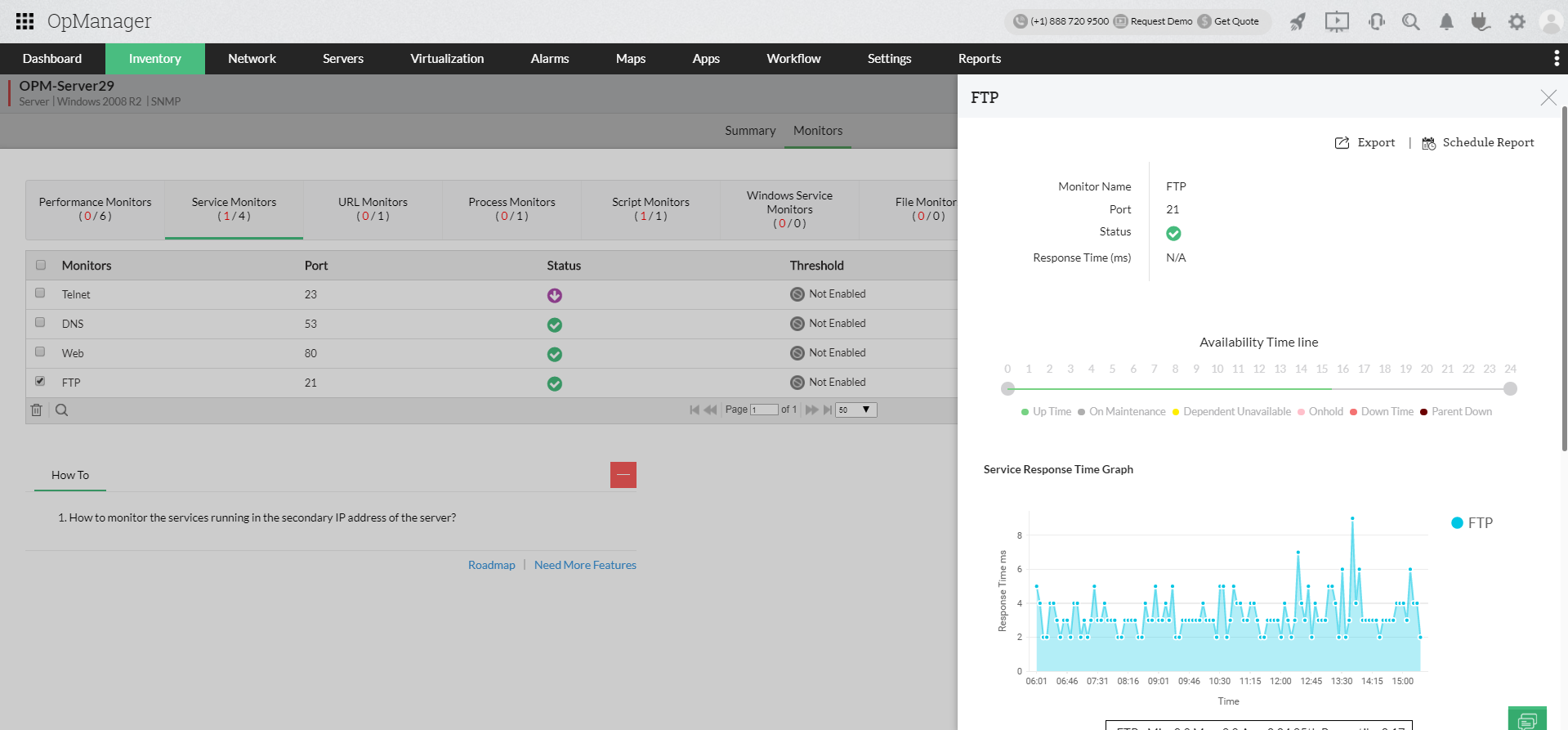Select the Process Monitors tab
The image size is (1568, 730).
click(x=511, y=209)
